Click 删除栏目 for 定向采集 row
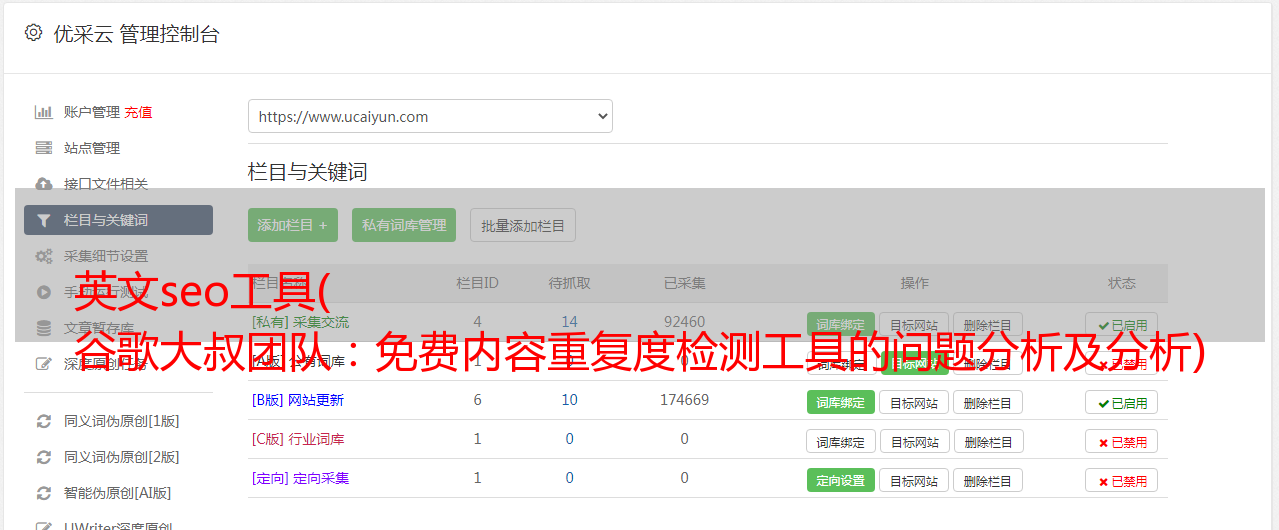Viewport: 1279px width, 530px height. (988, 480)
